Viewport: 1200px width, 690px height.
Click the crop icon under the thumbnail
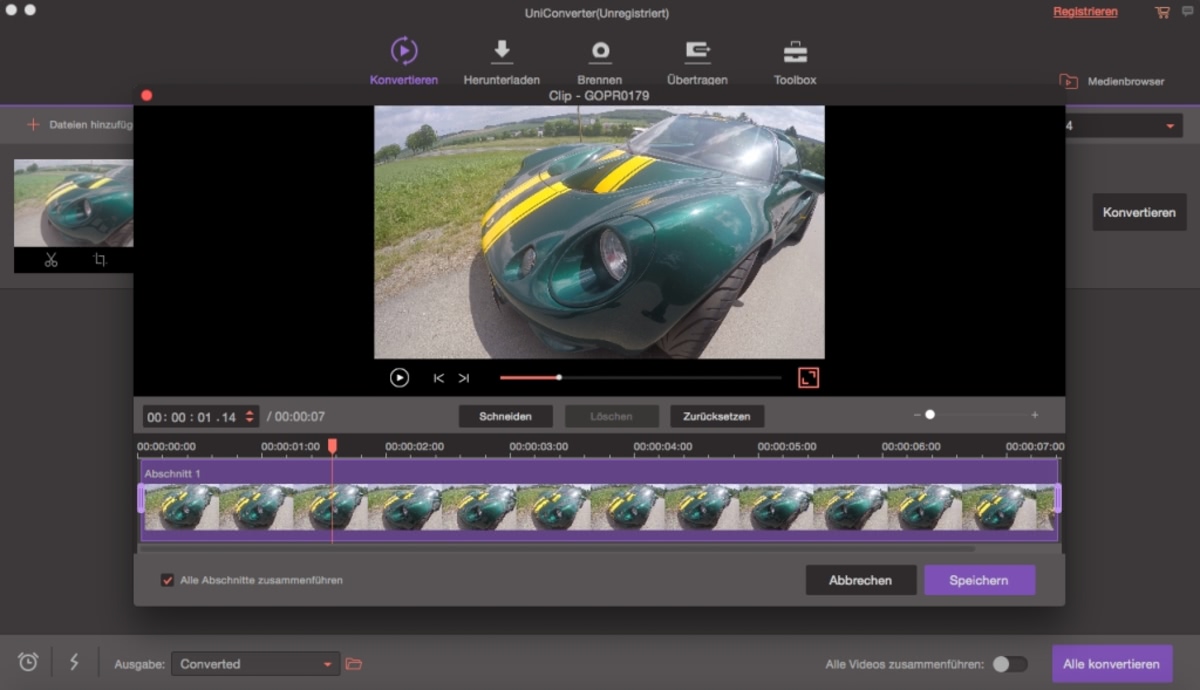[100, 260]
